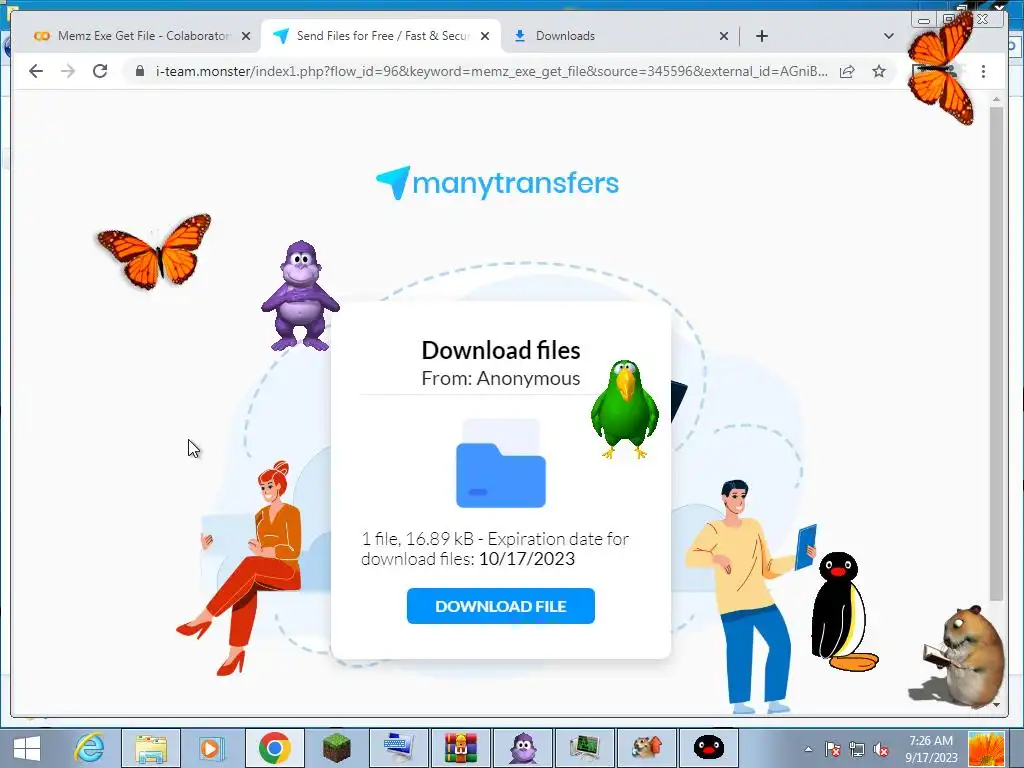Viewport: 1024px width, 768px height.
Task: Click the purple Bonzi gorilla on page
Action: pyautogui.click(x=300, y=296)
